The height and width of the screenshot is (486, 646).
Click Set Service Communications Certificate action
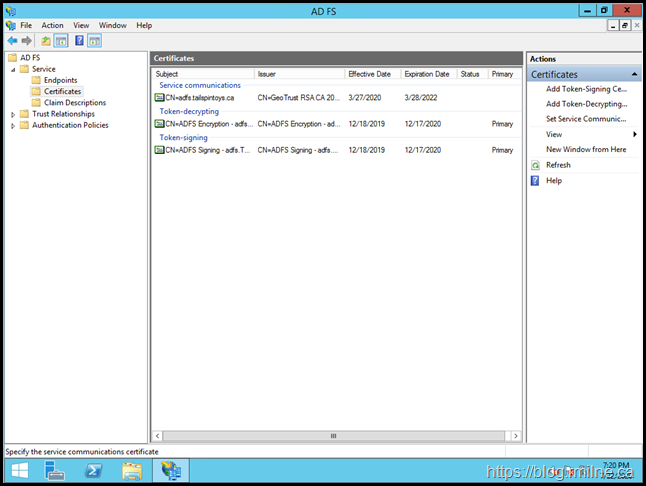(586, 119)
